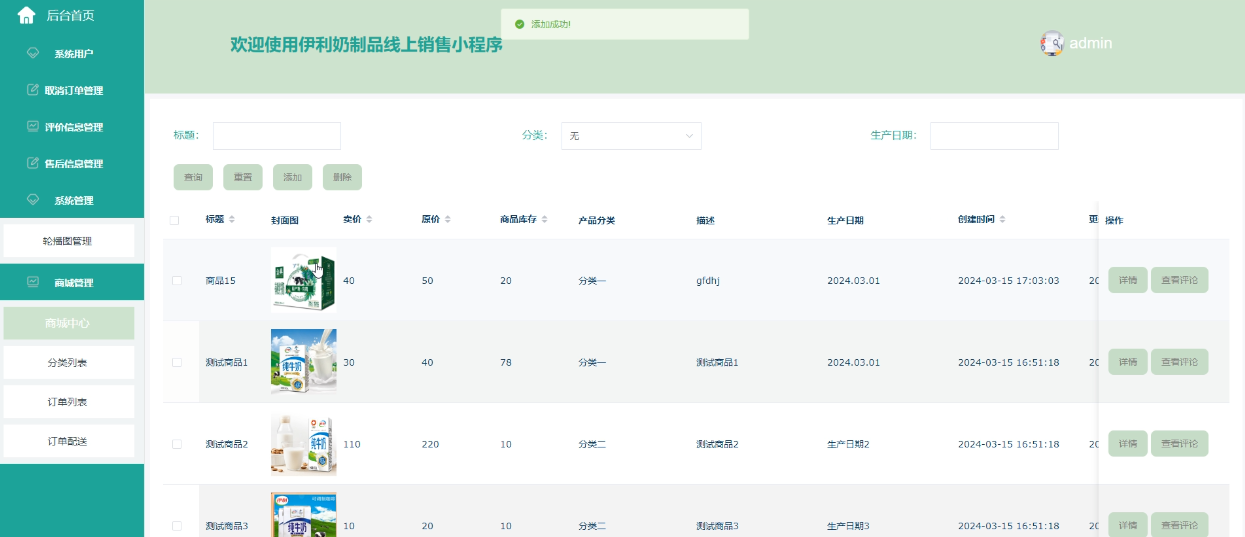
Task: Open 详情 for 测试商品2 row
Action: (1128, 444)
